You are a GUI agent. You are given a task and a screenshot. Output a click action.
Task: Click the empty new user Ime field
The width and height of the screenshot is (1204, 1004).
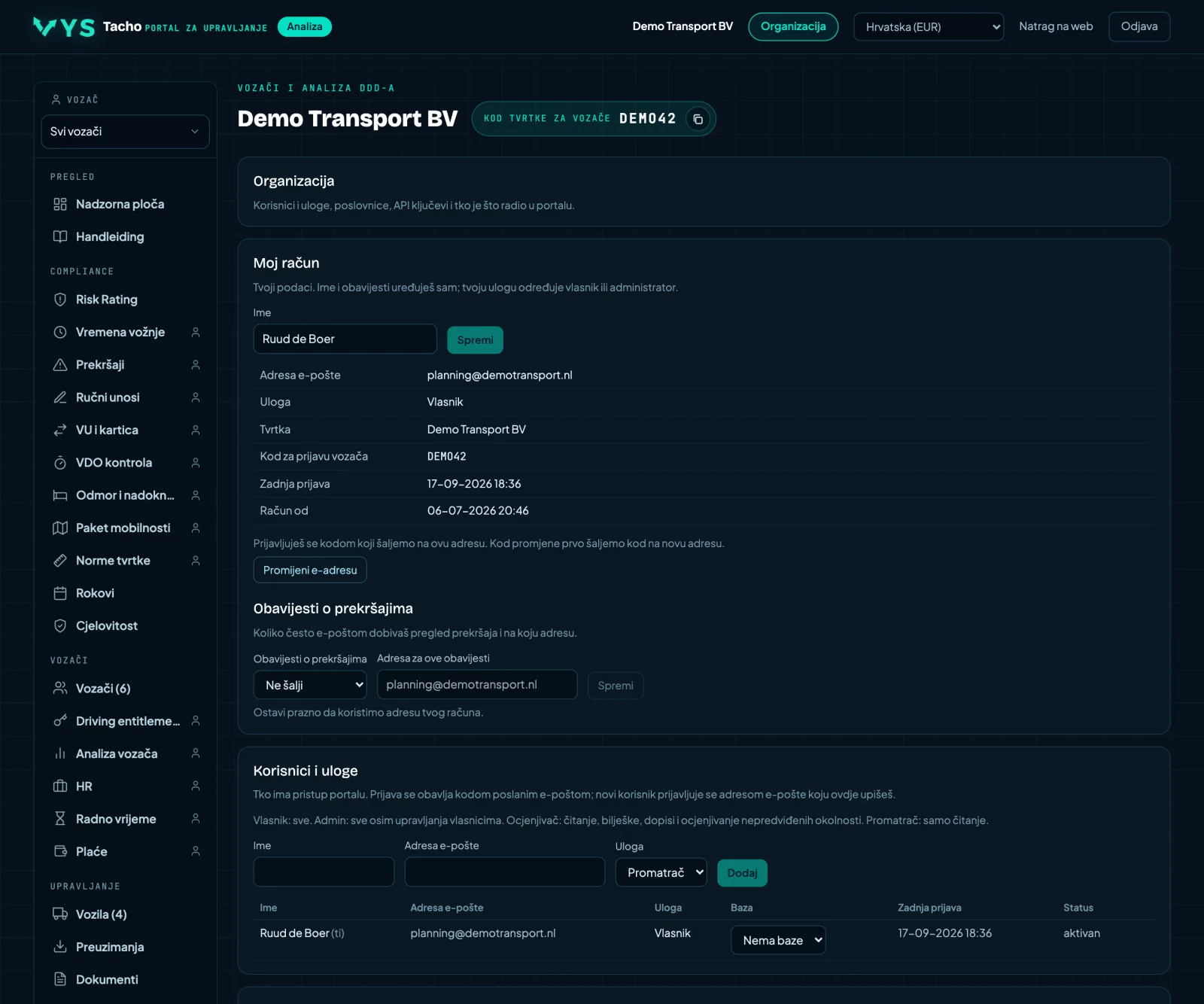point(324,872)
